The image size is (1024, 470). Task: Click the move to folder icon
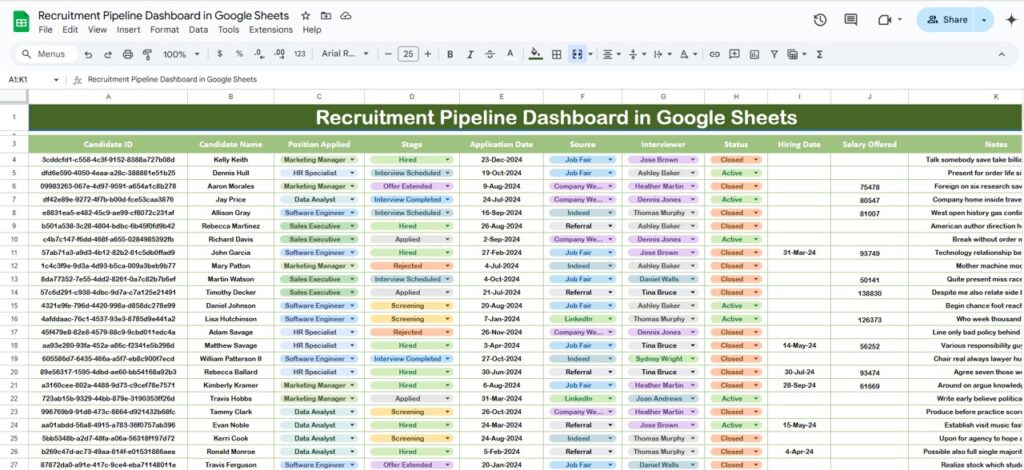click(x=326, y=15)
